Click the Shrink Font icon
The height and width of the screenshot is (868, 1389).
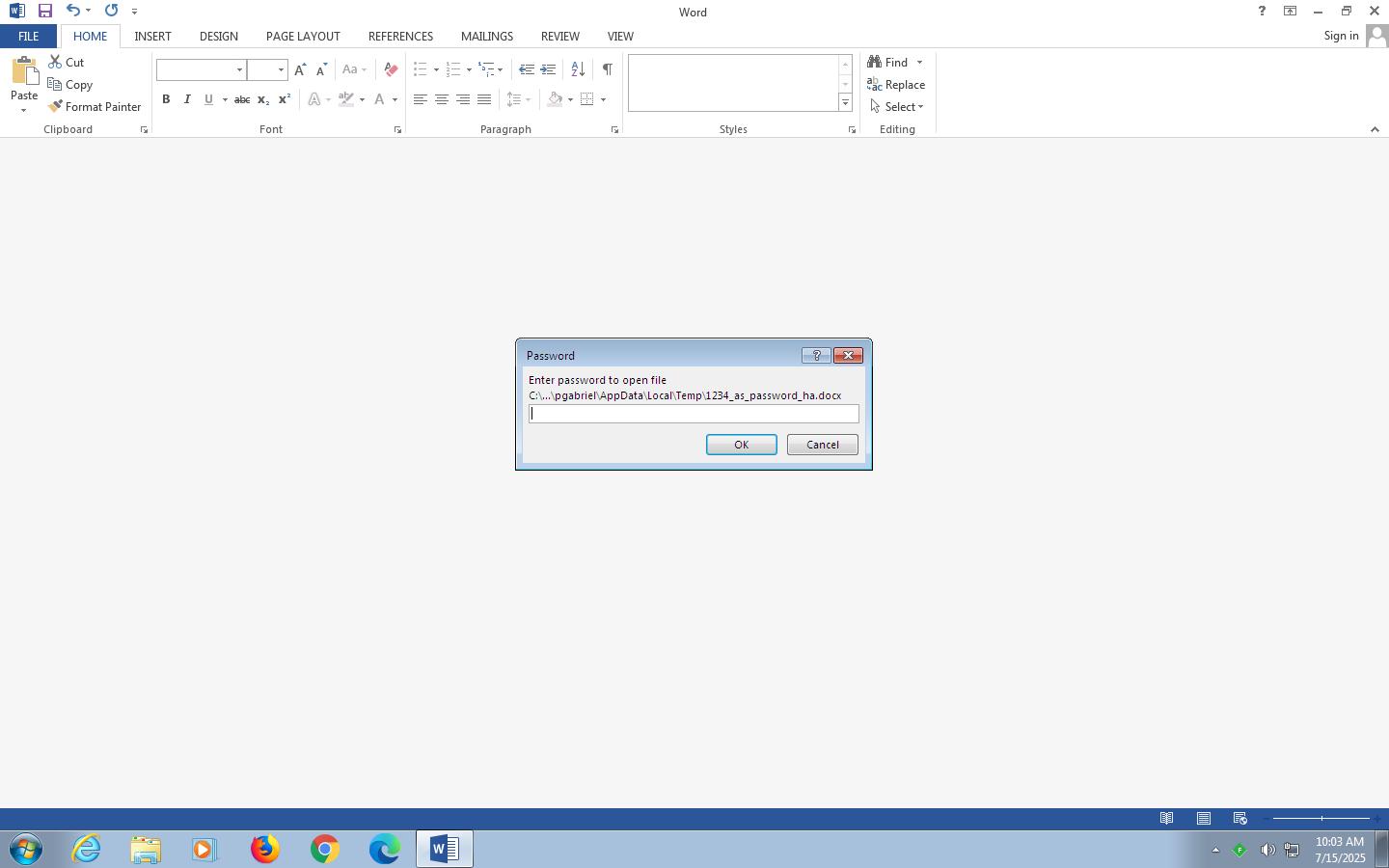322,69
